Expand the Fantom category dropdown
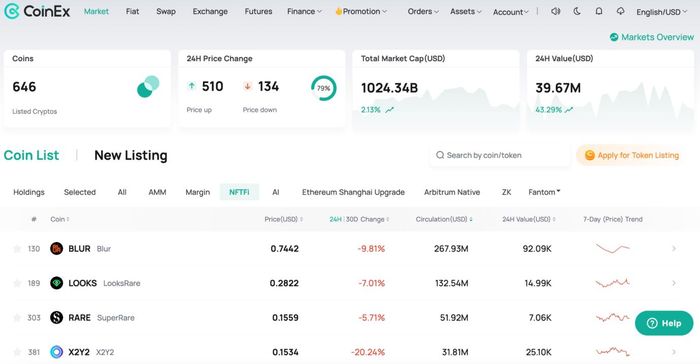 [x=544, y=192]
